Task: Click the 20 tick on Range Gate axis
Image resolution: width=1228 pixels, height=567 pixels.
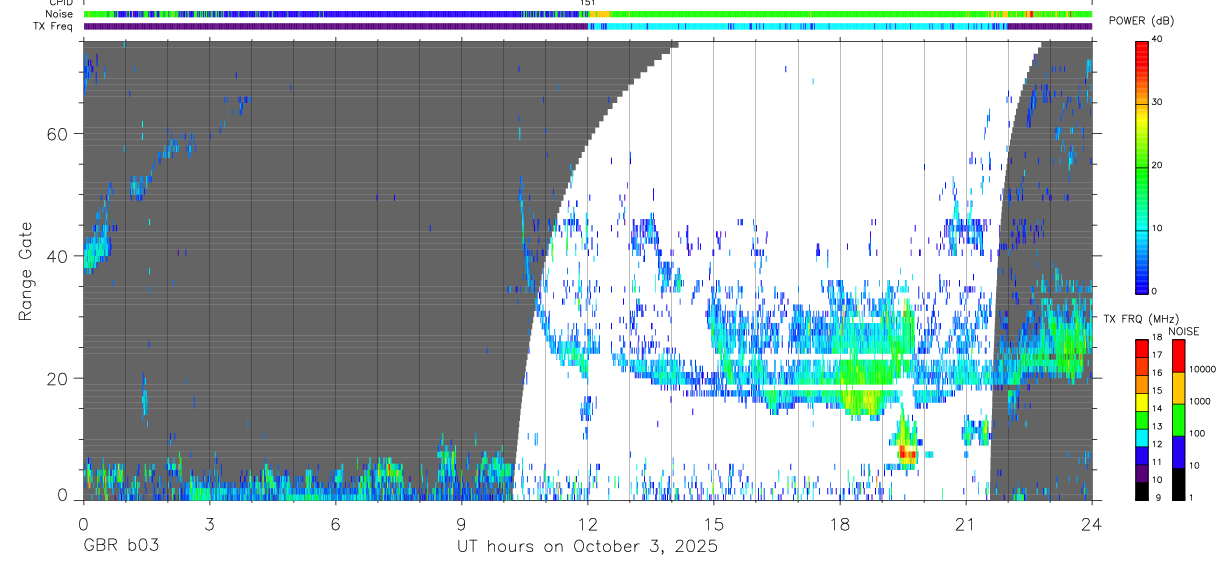Action: point(59,379)
